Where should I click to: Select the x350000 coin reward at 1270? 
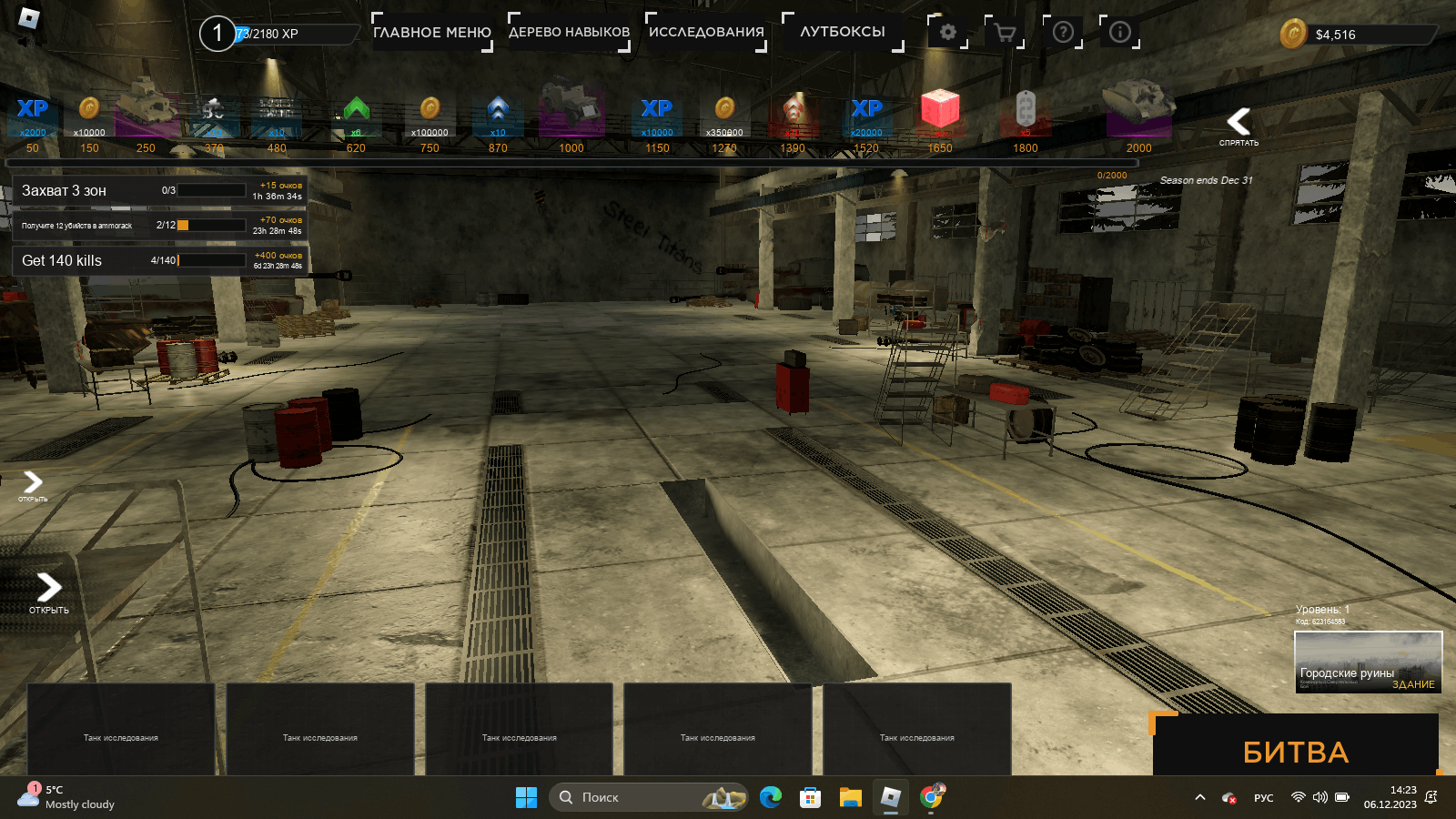724,116
